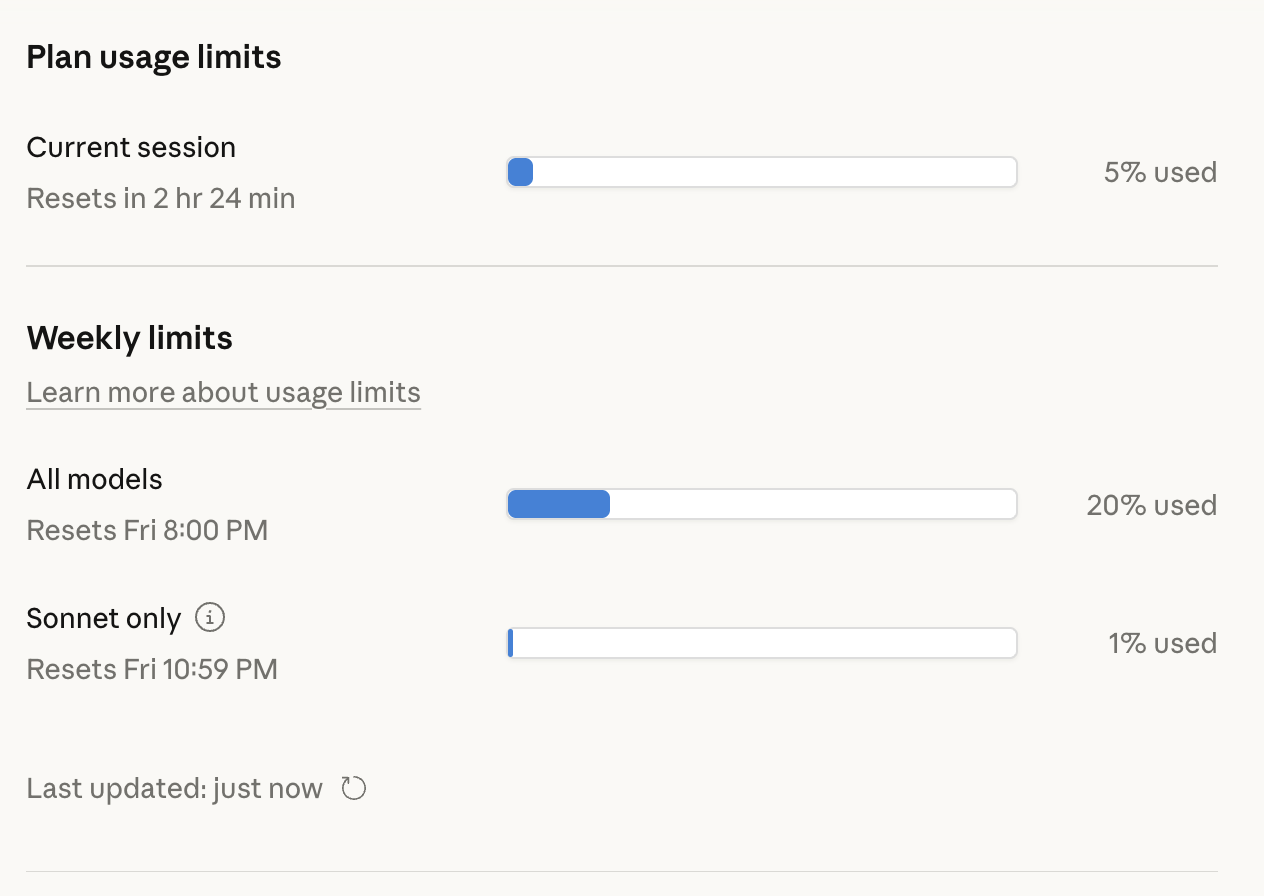Click Resets in 2 hr 24 min text
The height and width of the screenshot is (896, 1264).
click(x=161, y=198)
